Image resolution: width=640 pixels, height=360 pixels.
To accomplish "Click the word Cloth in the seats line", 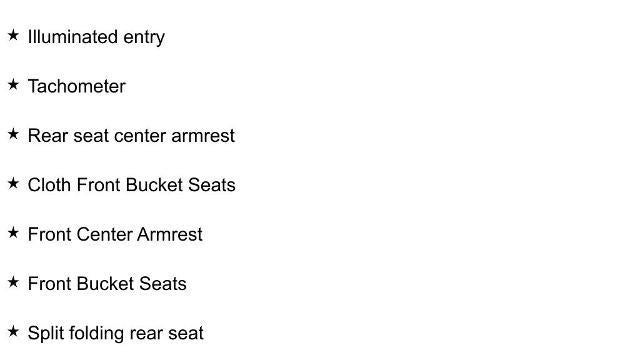I will coord(49,185).
